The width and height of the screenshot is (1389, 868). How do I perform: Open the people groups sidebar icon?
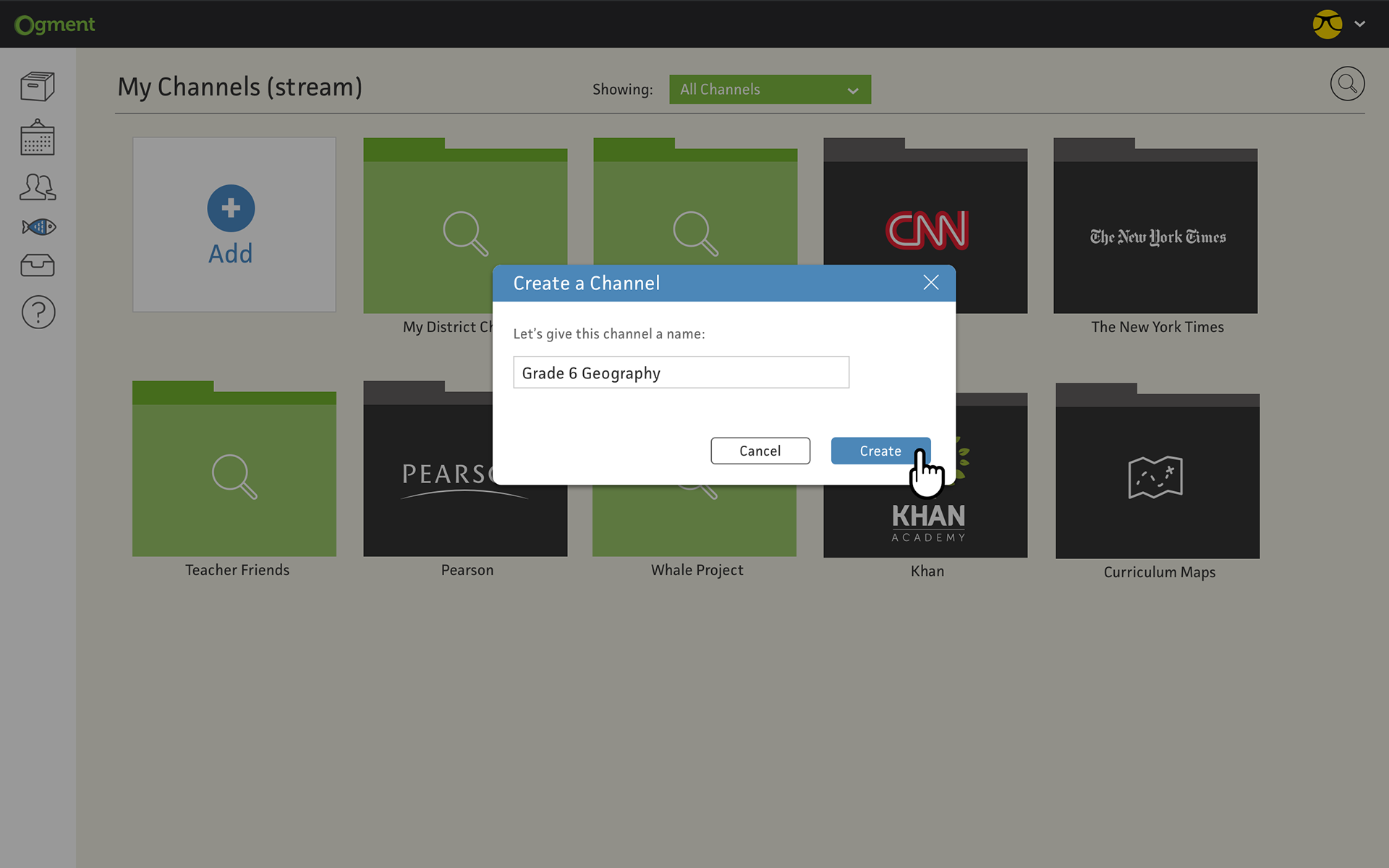pyautogui.click(x=38, y=187)
